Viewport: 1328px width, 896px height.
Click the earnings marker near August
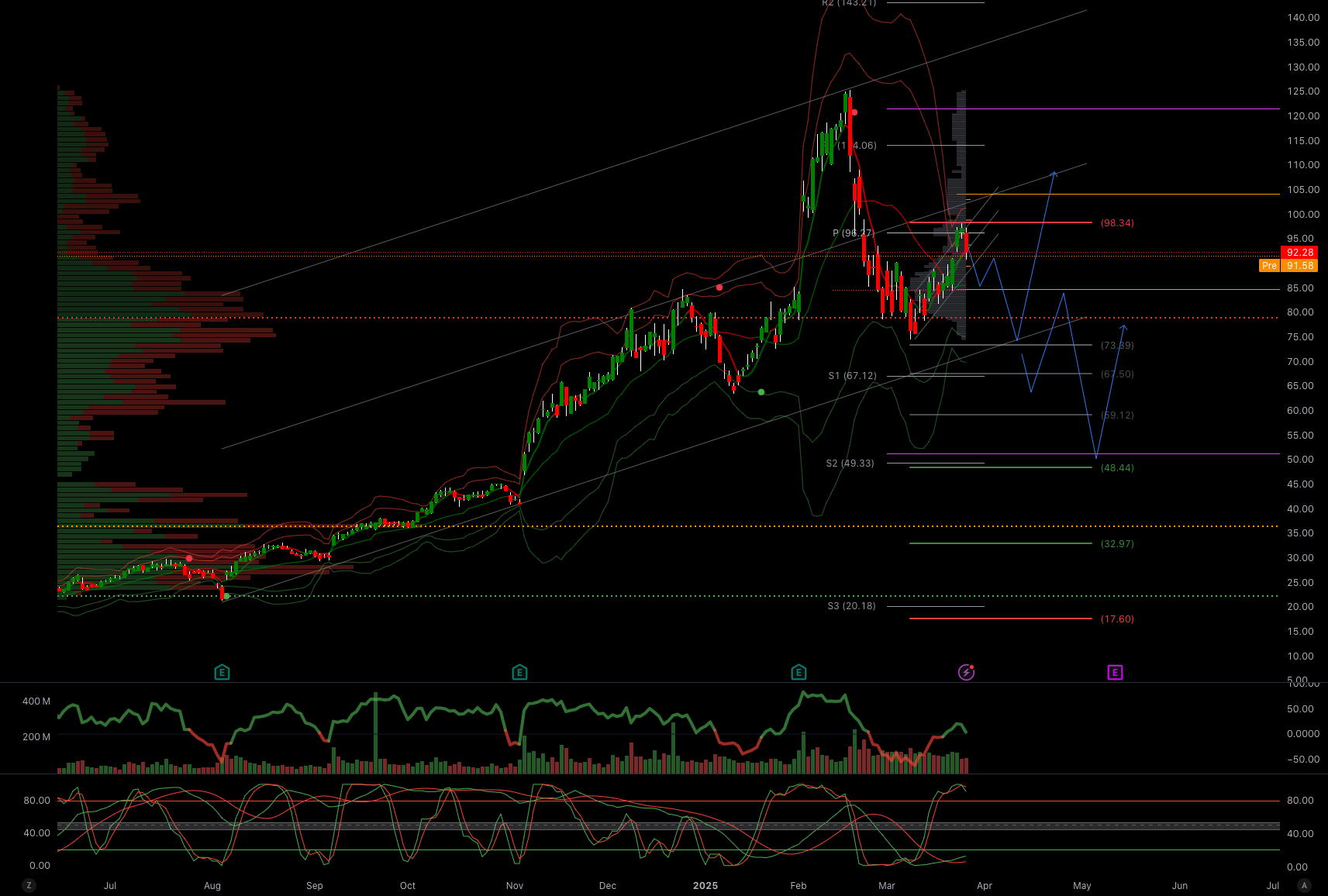pos(222,672)
